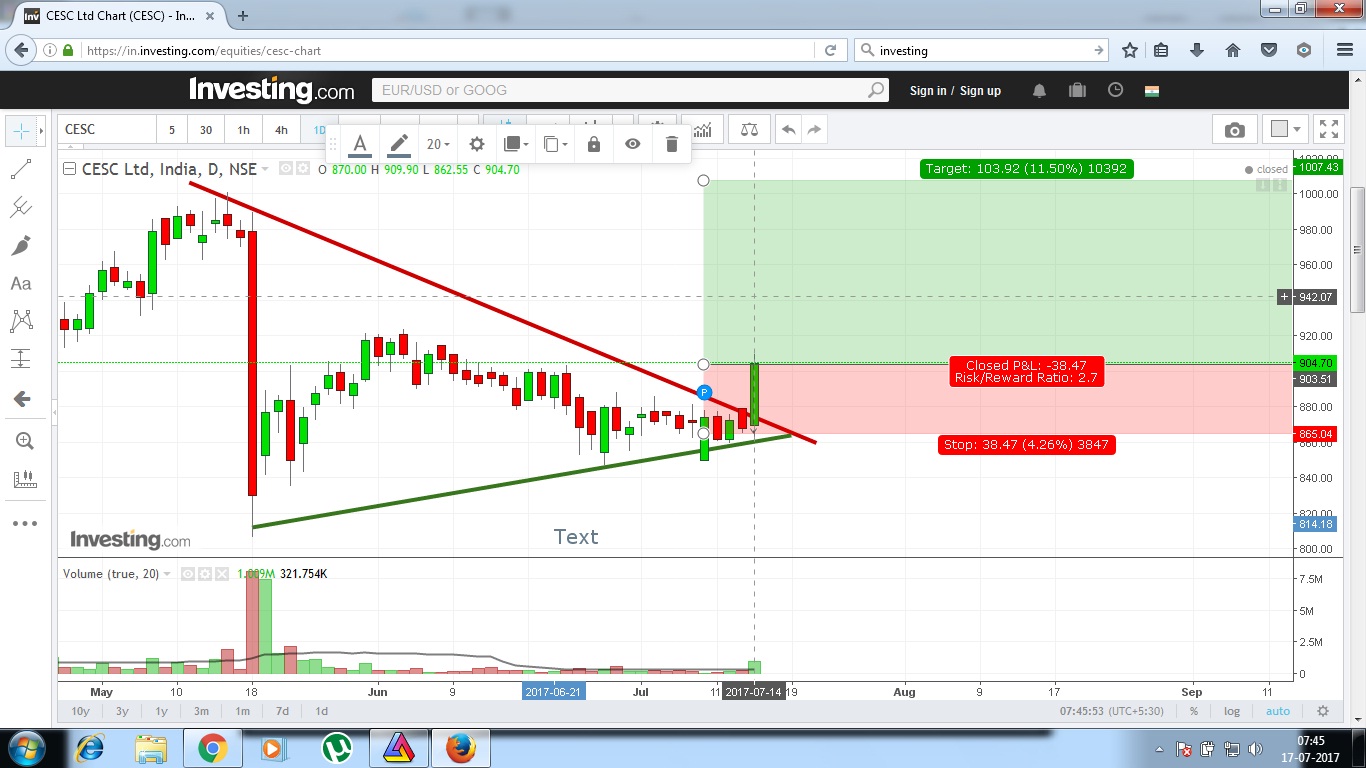Open uTorrent from Windows taskbar
Image resolution: width=1366 pixels, height=768 pixels.
tap(337, 748)
